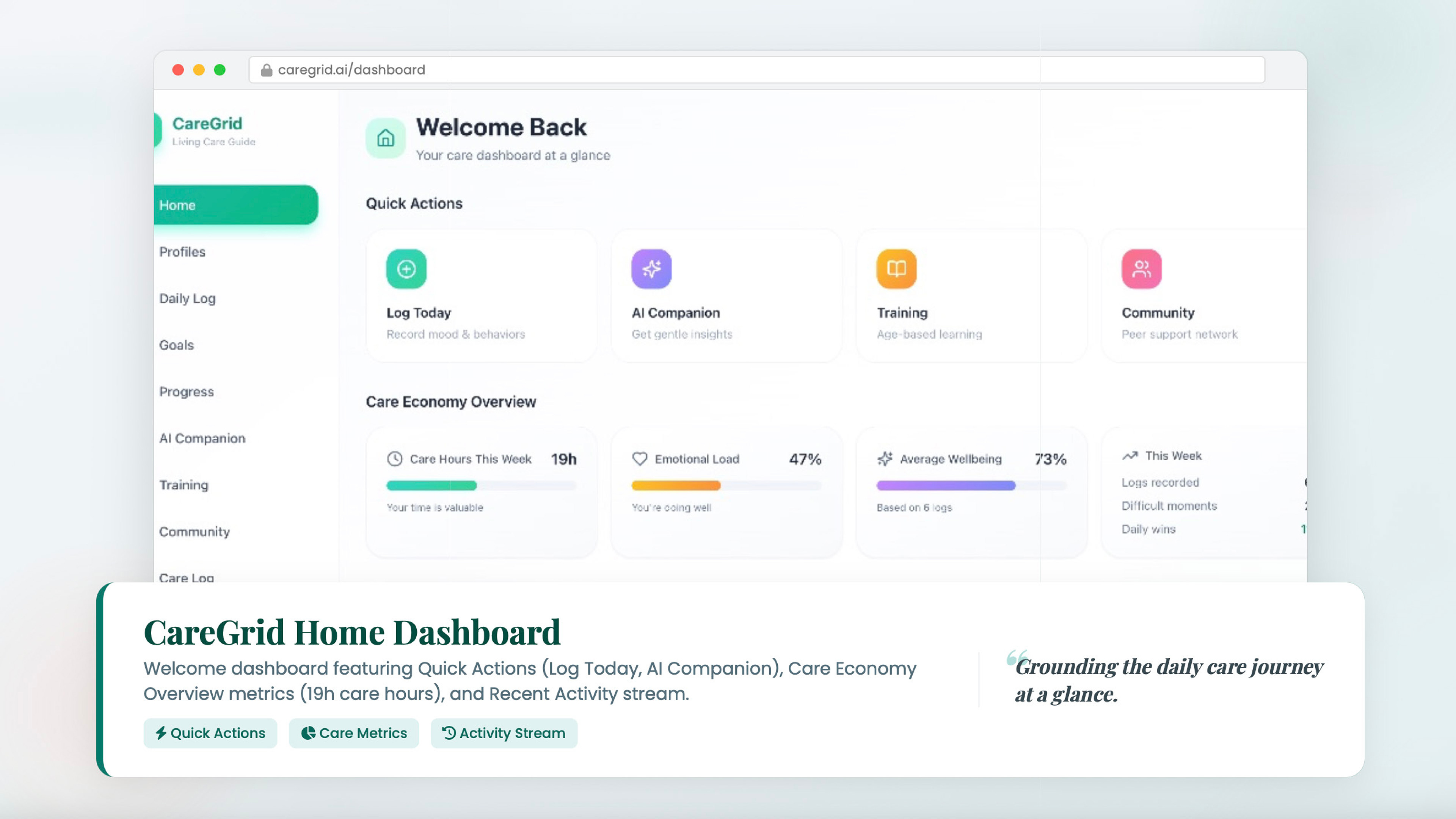The height and width of the screenshot is (819, 1456).
Task: Open the purple AI Companion sparkle icon
Action: (x=651, y=268)
